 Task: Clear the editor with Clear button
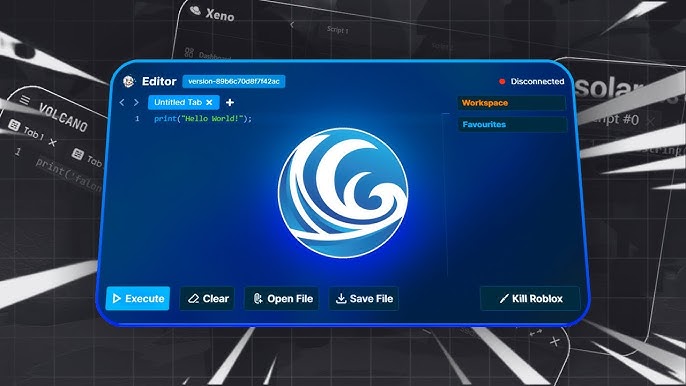click(207, 298)
